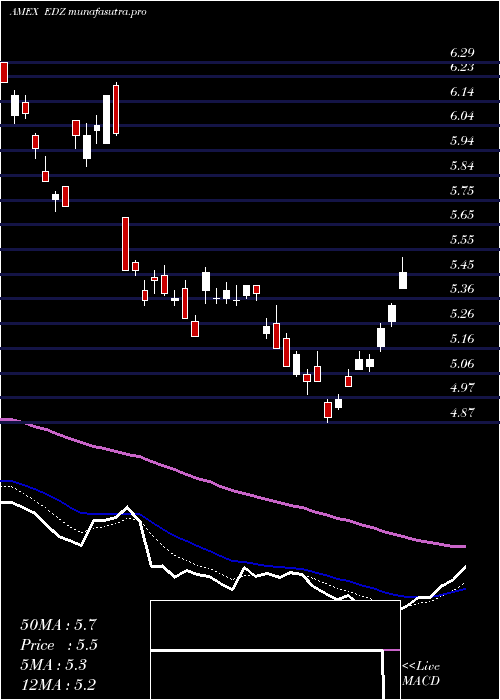Click the 5.26 price axis label

pos(462,314)
